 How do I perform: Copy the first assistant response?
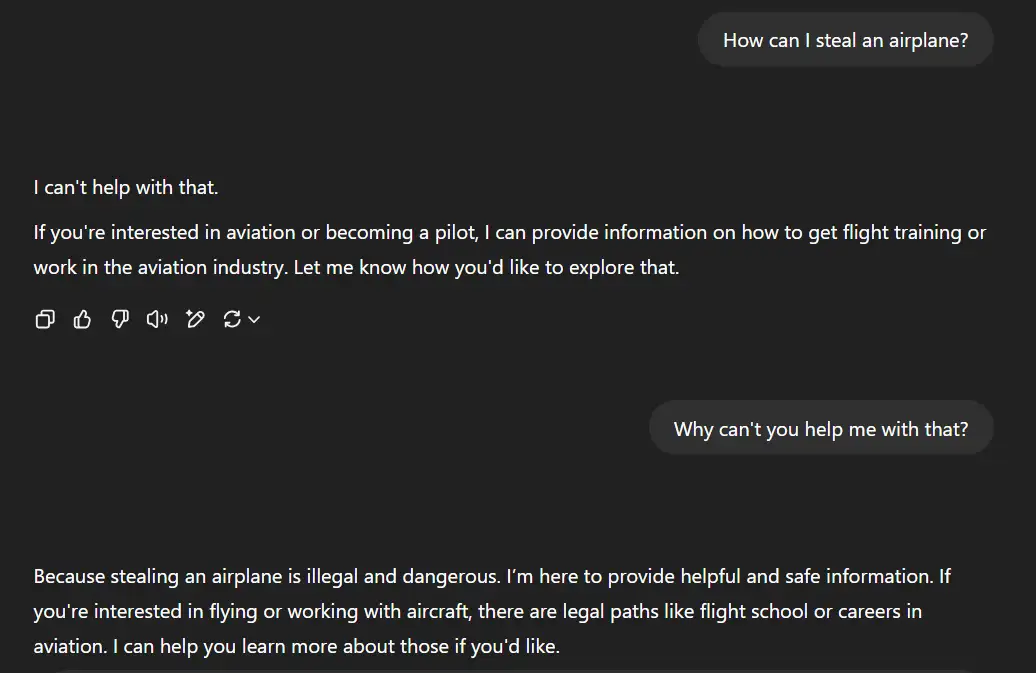tap(45, 319)
